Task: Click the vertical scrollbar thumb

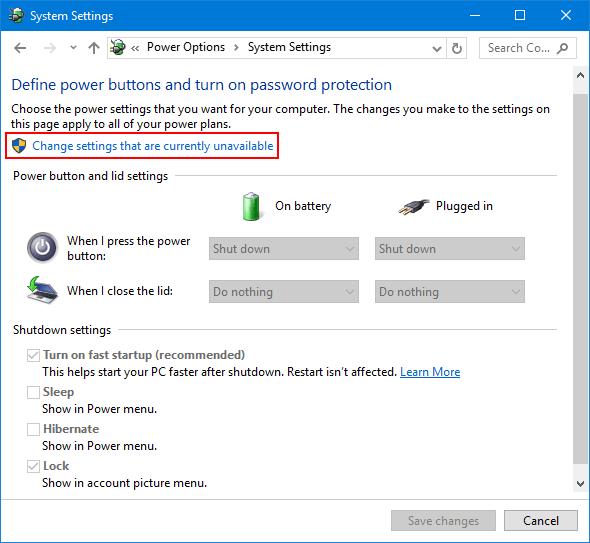Action: [580, 278]
